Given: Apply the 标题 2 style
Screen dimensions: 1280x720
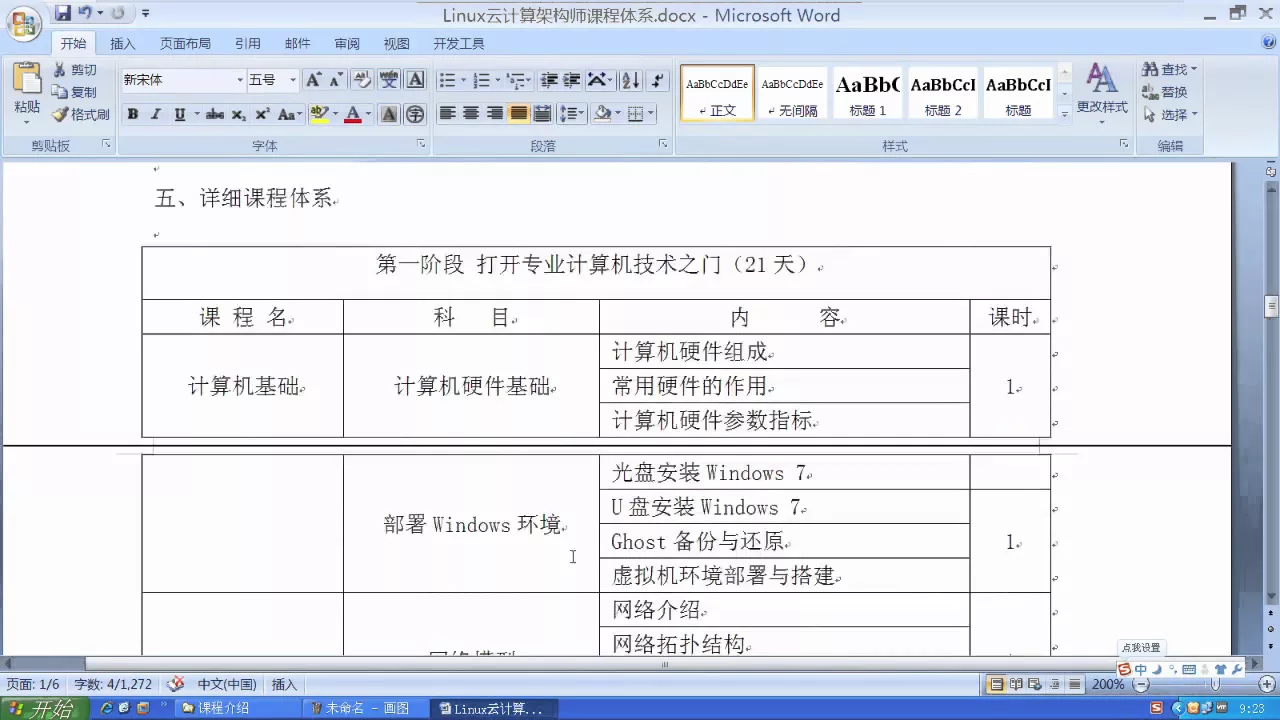Looking at the screenshot, I should (943, 93).
